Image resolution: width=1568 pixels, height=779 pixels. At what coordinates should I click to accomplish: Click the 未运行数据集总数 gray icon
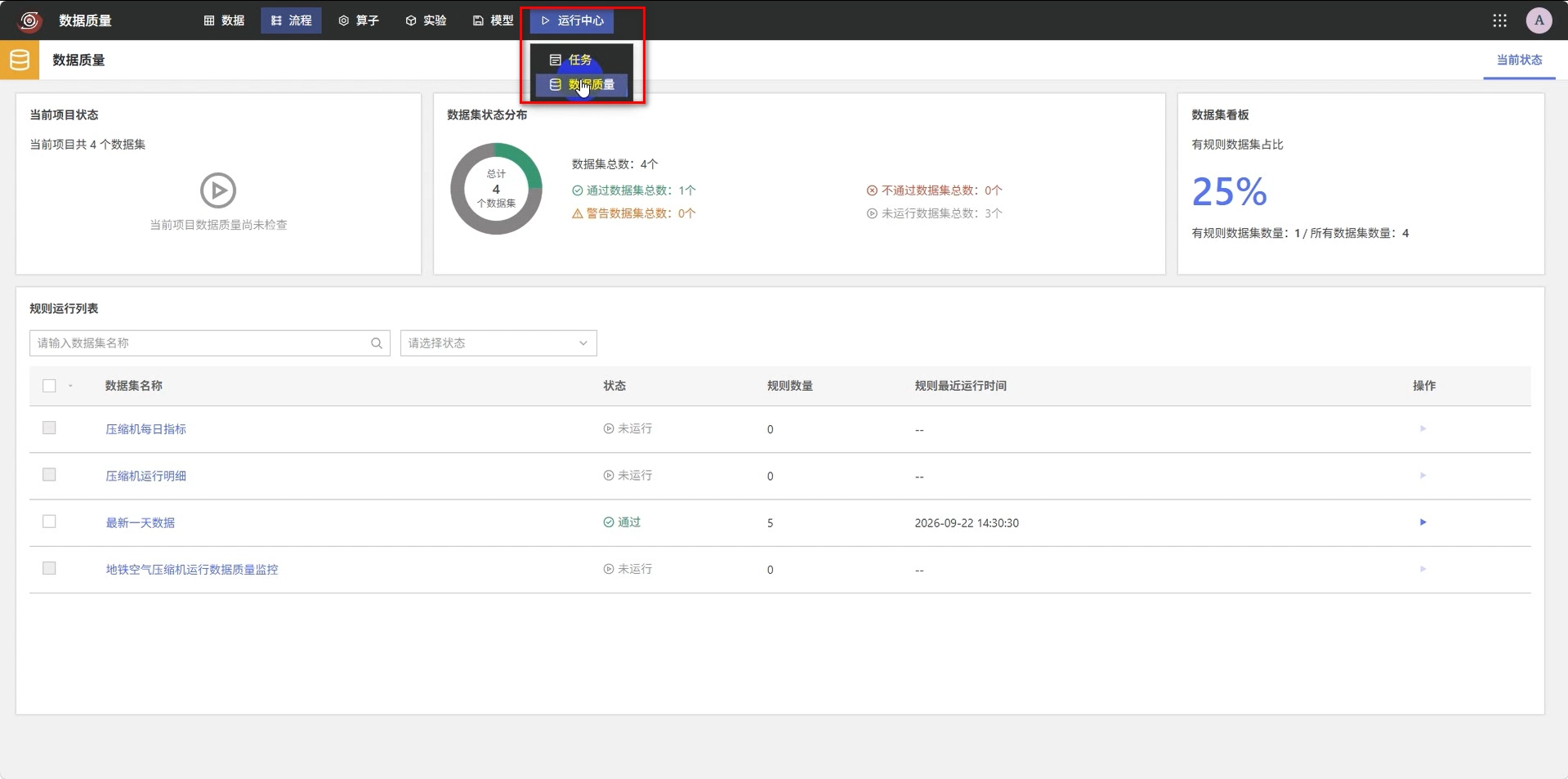coord(872,213)
